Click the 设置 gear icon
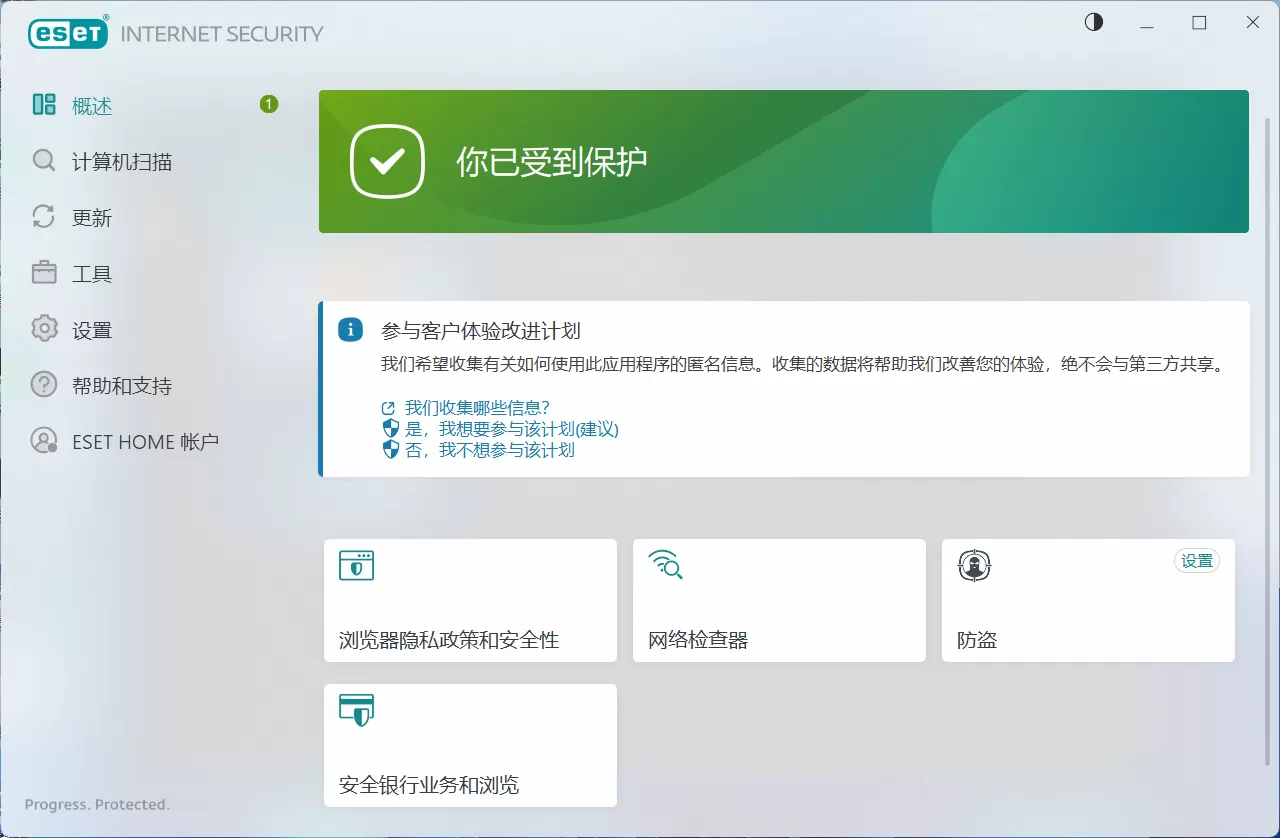This screenshot has width=1280, height=838. (44, 329)
